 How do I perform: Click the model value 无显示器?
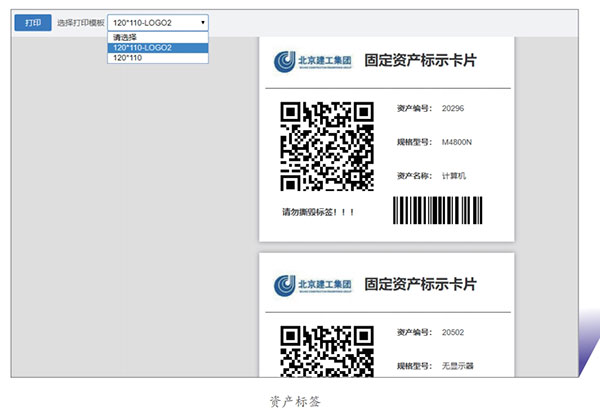[458, 366]
